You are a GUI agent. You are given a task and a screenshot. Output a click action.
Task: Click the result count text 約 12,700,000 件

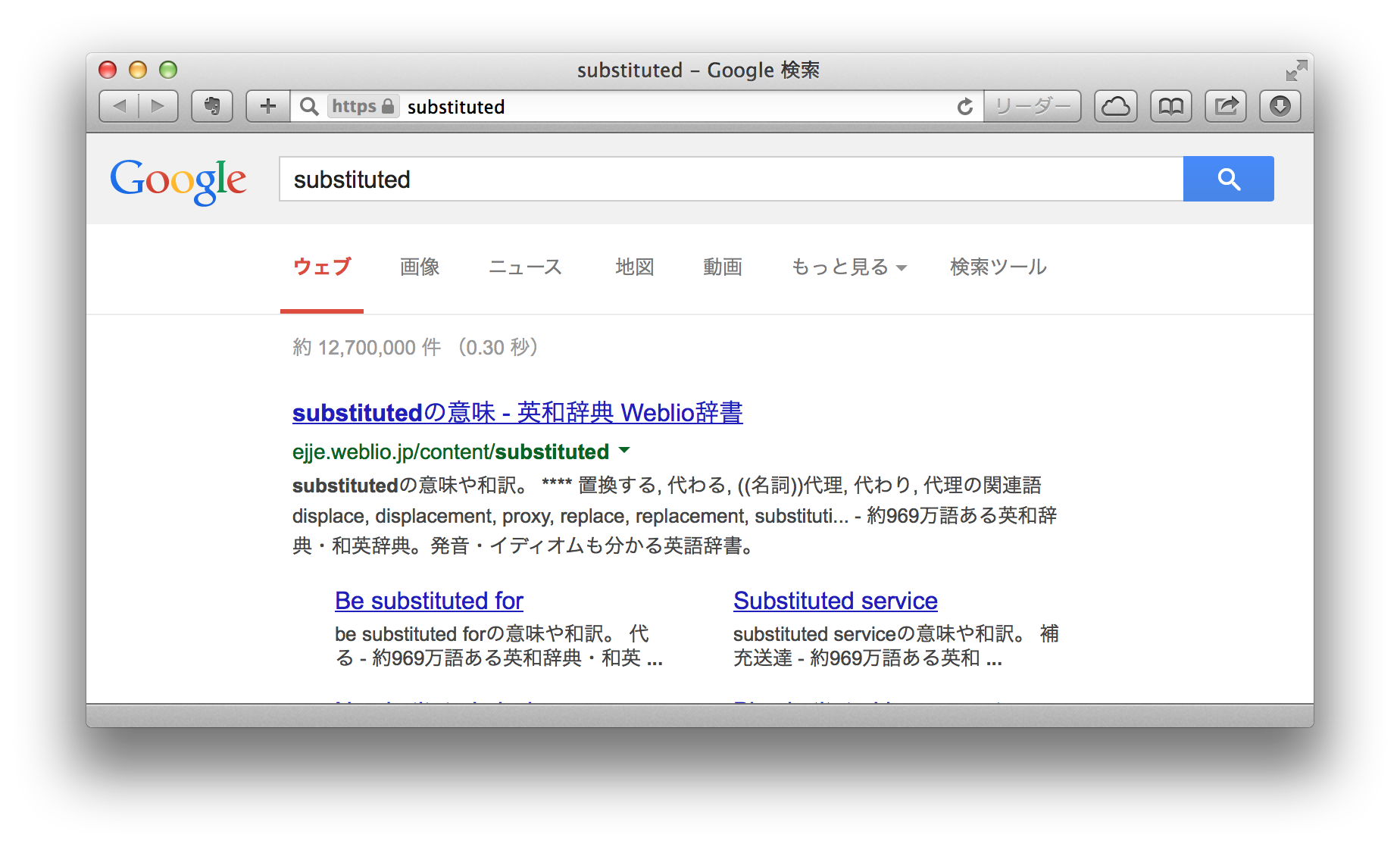click(367, 347)
